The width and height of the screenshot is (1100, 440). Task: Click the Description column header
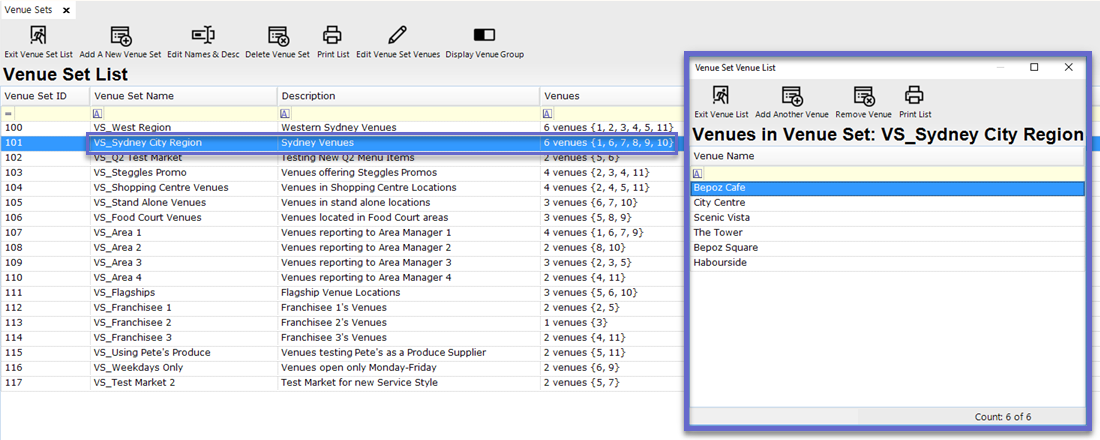point(408,96)
